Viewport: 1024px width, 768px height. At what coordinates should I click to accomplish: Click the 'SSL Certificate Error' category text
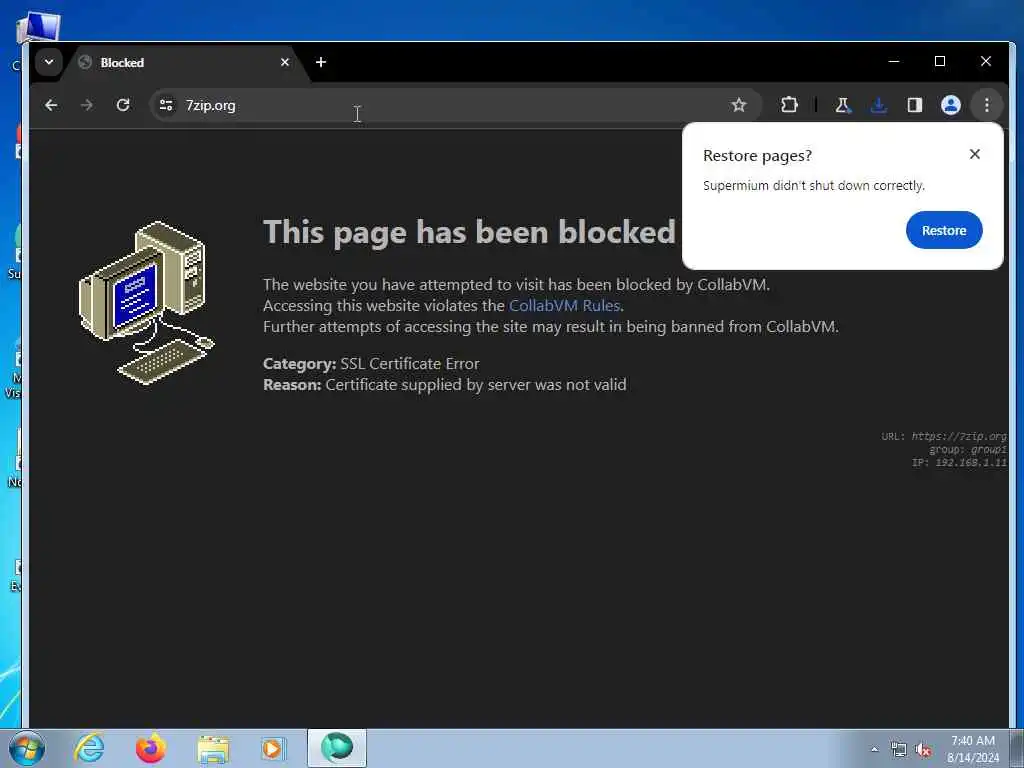pos(409,364)
